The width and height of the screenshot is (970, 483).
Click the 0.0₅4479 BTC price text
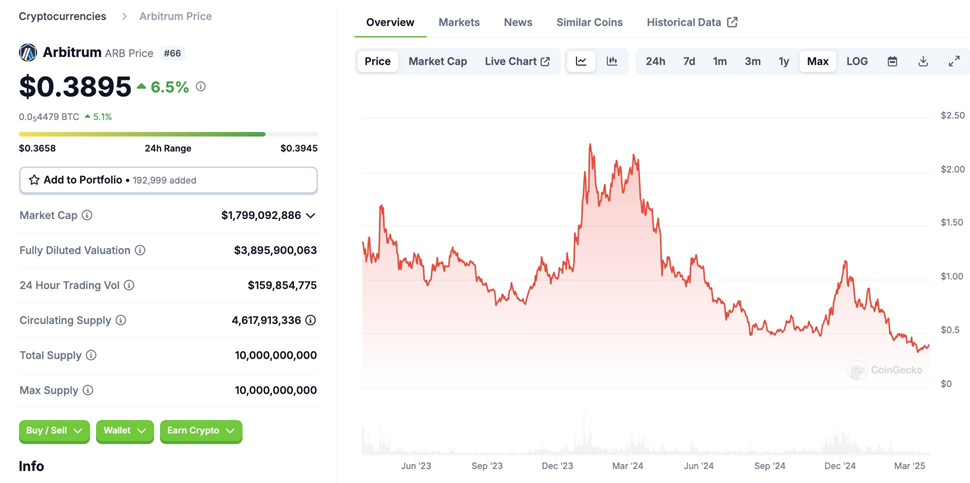tap(48, 116)
